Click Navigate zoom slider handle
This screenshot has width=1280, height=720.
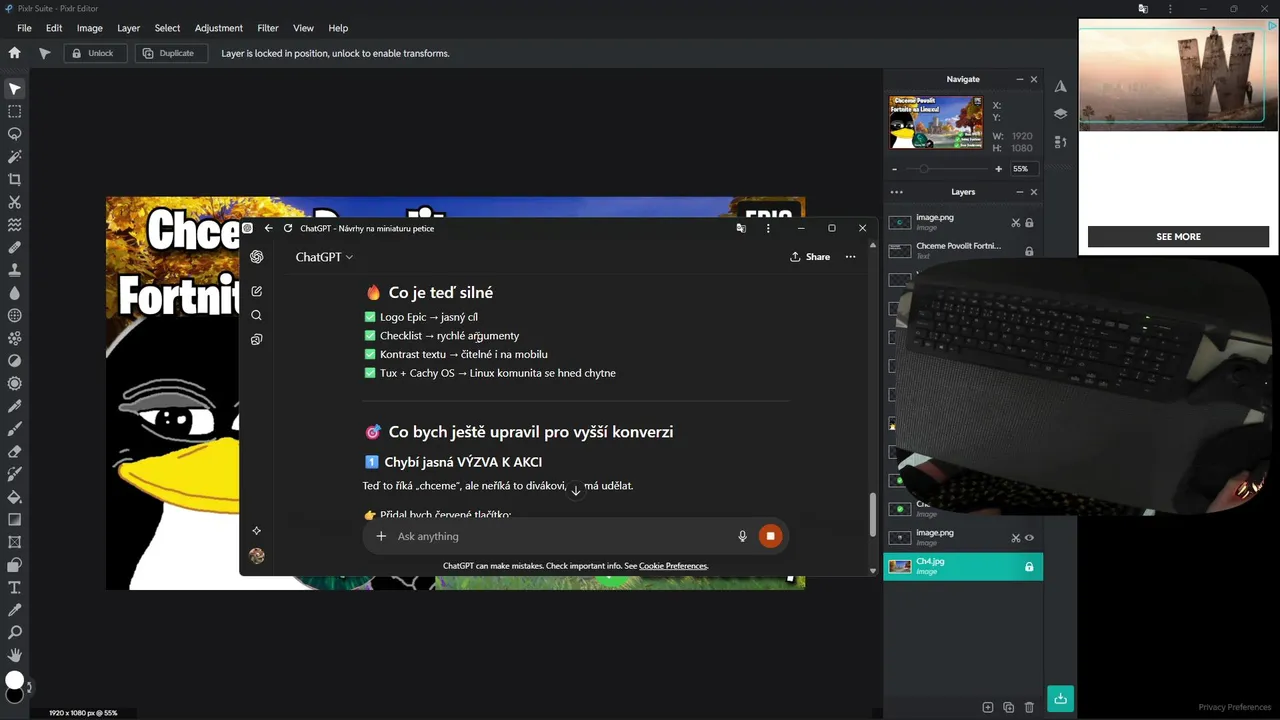click(924, 169)
